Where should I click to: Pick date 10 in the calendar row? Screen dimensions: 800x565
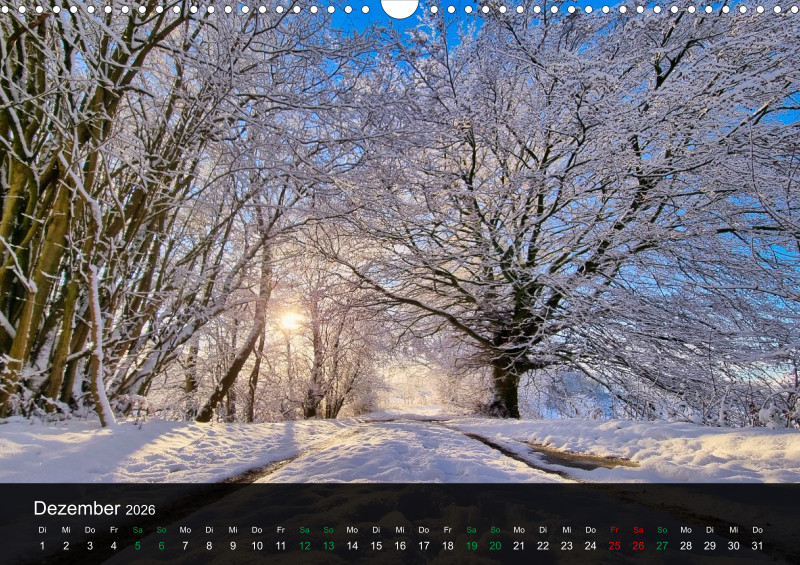(257, 546)
